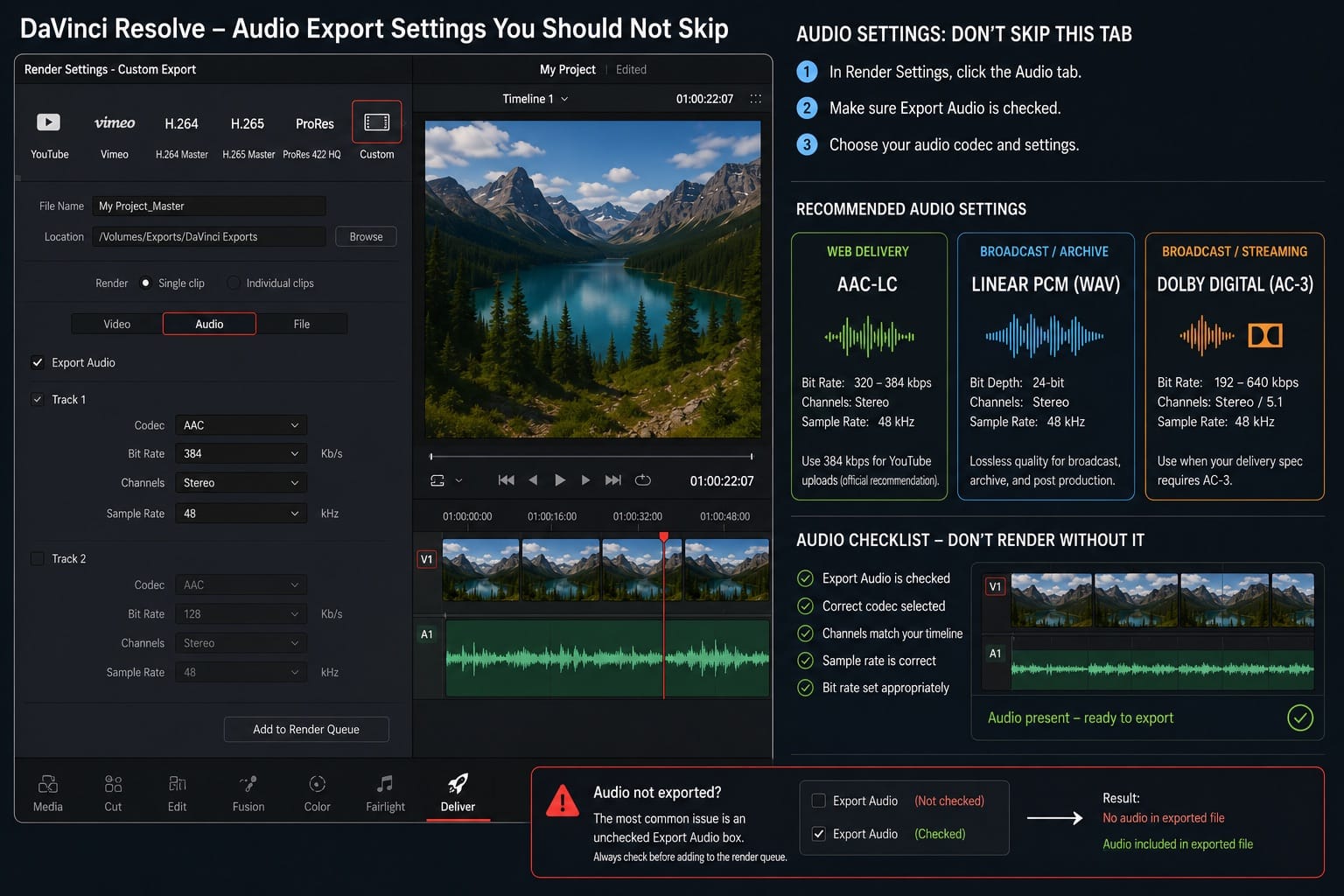The height and width of the screenshot is (896, 1344).
Task: Open the Fairlight page
Action: pyautogui.click(x=385, y=793)
